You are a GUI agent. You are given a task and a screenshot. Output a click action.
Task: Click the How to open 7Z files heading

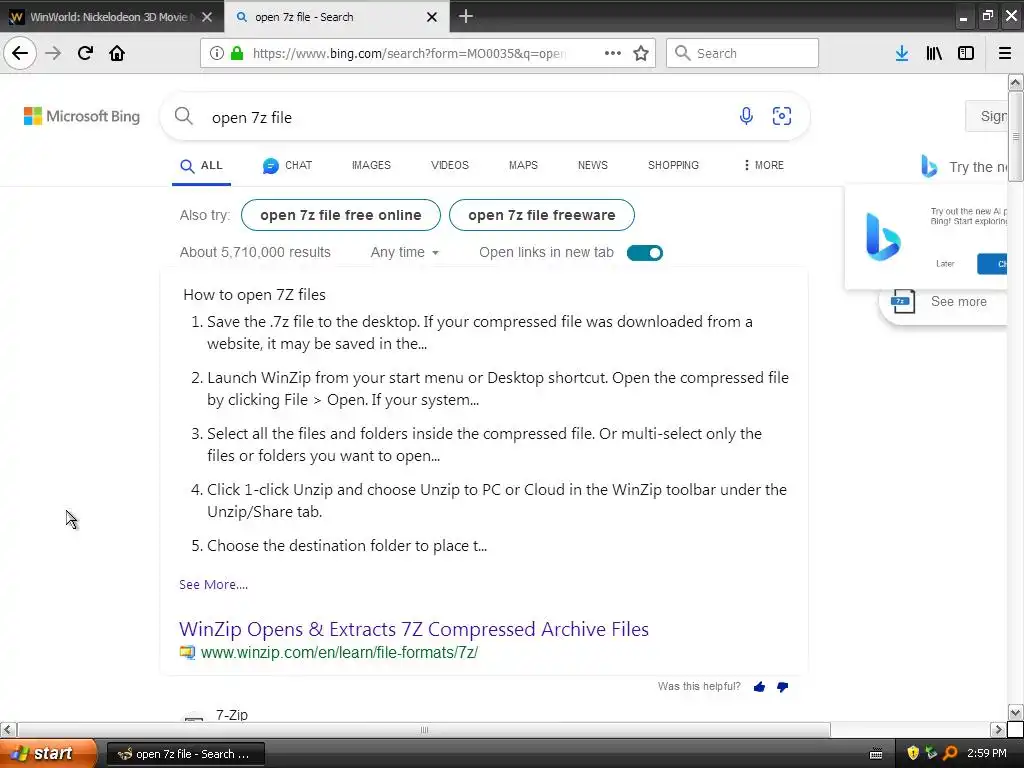coord(254,295)
